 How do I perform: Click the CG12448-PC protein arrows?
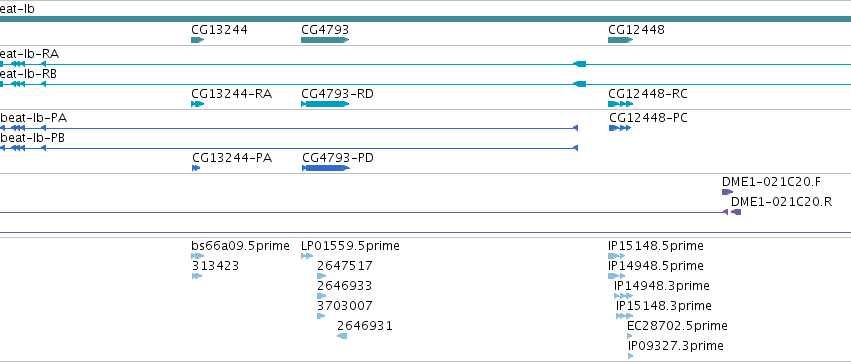(620, 128)
